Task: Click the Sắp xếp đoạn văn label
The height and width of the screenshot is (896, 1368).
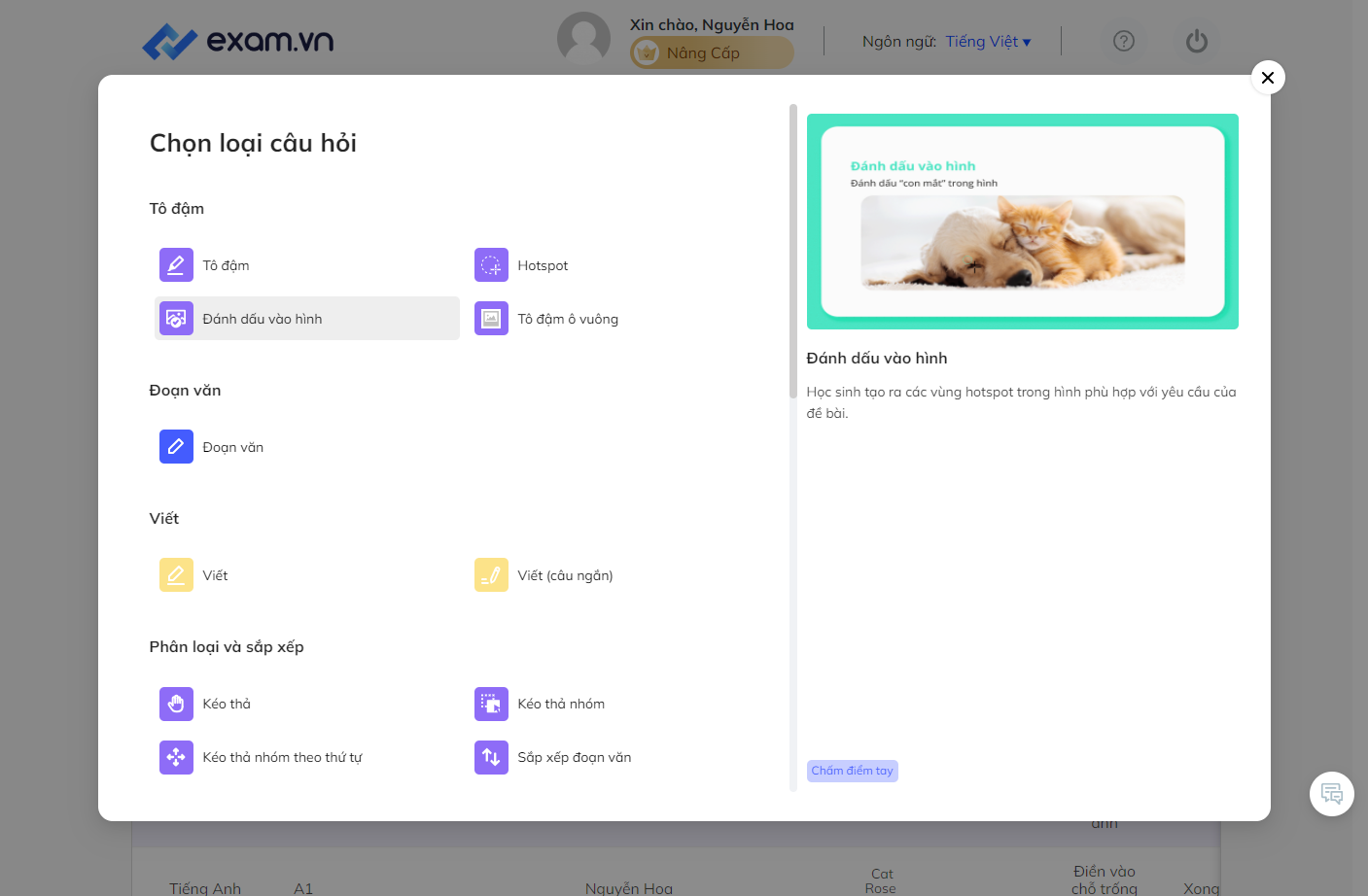Action: coord(575,757)
